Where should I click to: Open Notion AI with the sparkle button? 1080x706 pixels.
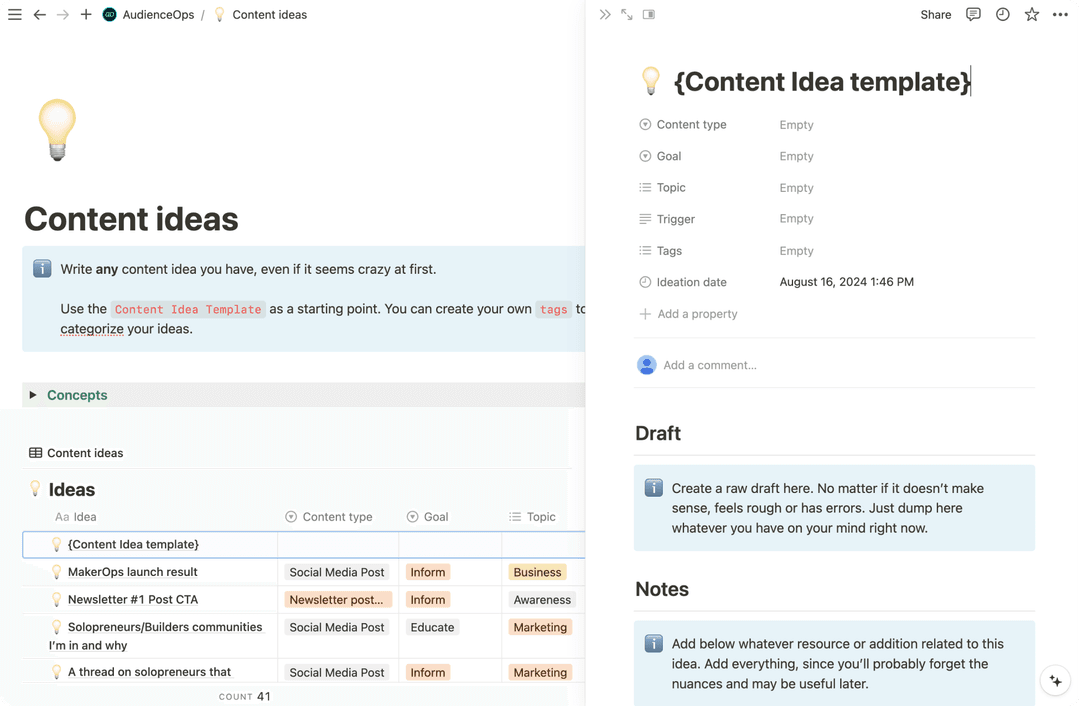[x=1055, y=680]
